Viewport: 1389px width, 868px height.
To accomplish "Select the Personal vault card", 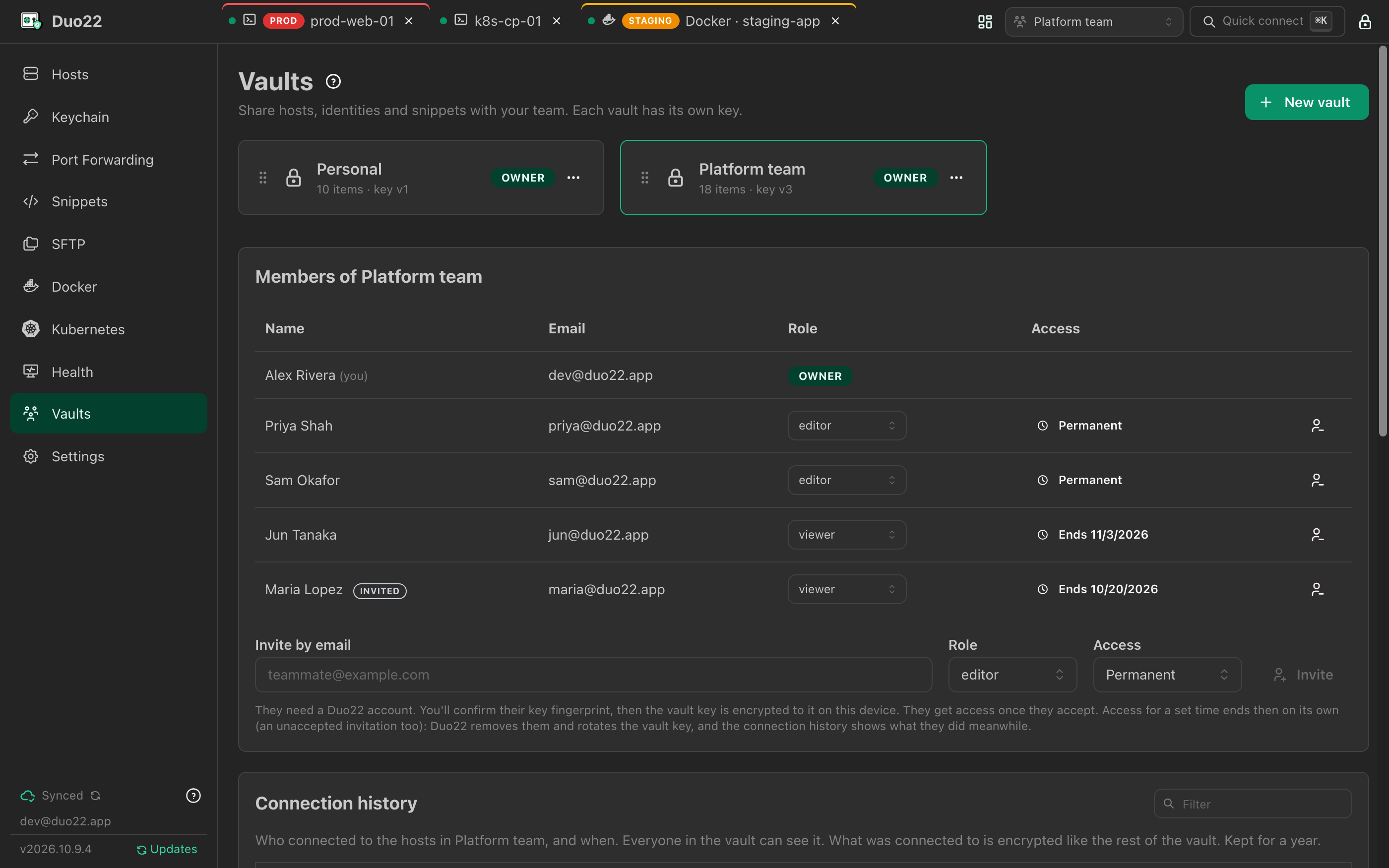I will point(421,178).
